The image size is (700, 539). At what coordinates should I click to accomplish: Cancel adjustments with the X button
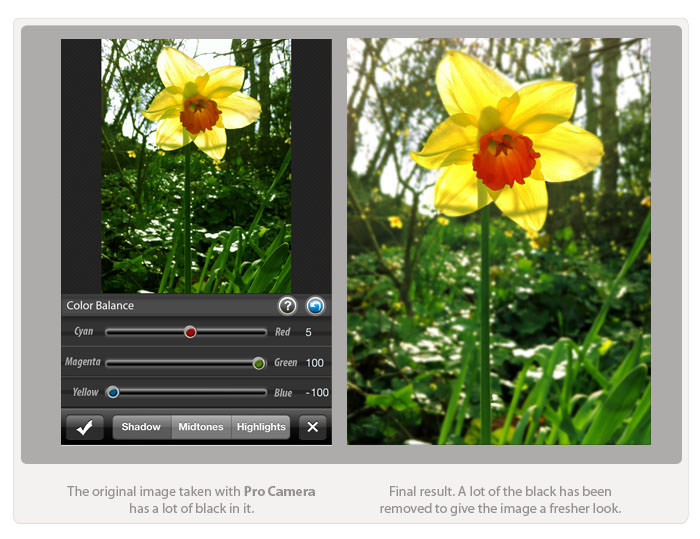coord(313,427)
